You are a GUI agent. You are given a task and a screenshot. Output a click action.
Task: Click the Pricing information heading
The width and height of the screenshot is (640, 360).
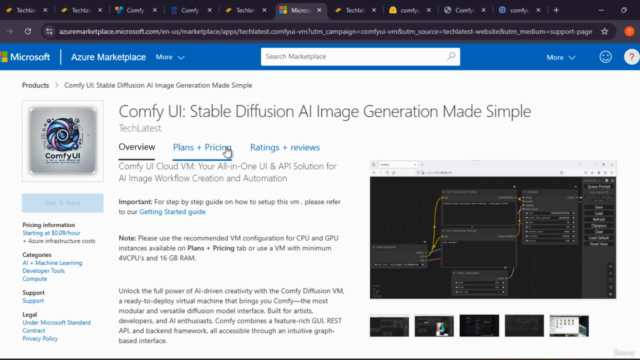tap(49, 225)
